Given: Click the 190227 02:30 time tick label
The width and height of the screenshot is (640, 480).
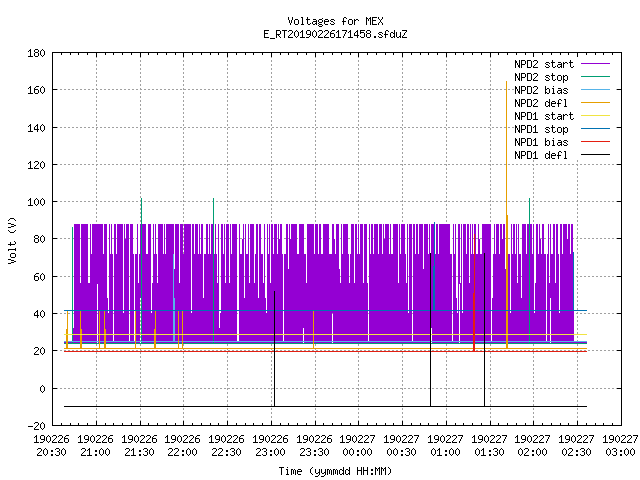Looking at the screenshot, I should pyautogui.click(x=576, y=446).
